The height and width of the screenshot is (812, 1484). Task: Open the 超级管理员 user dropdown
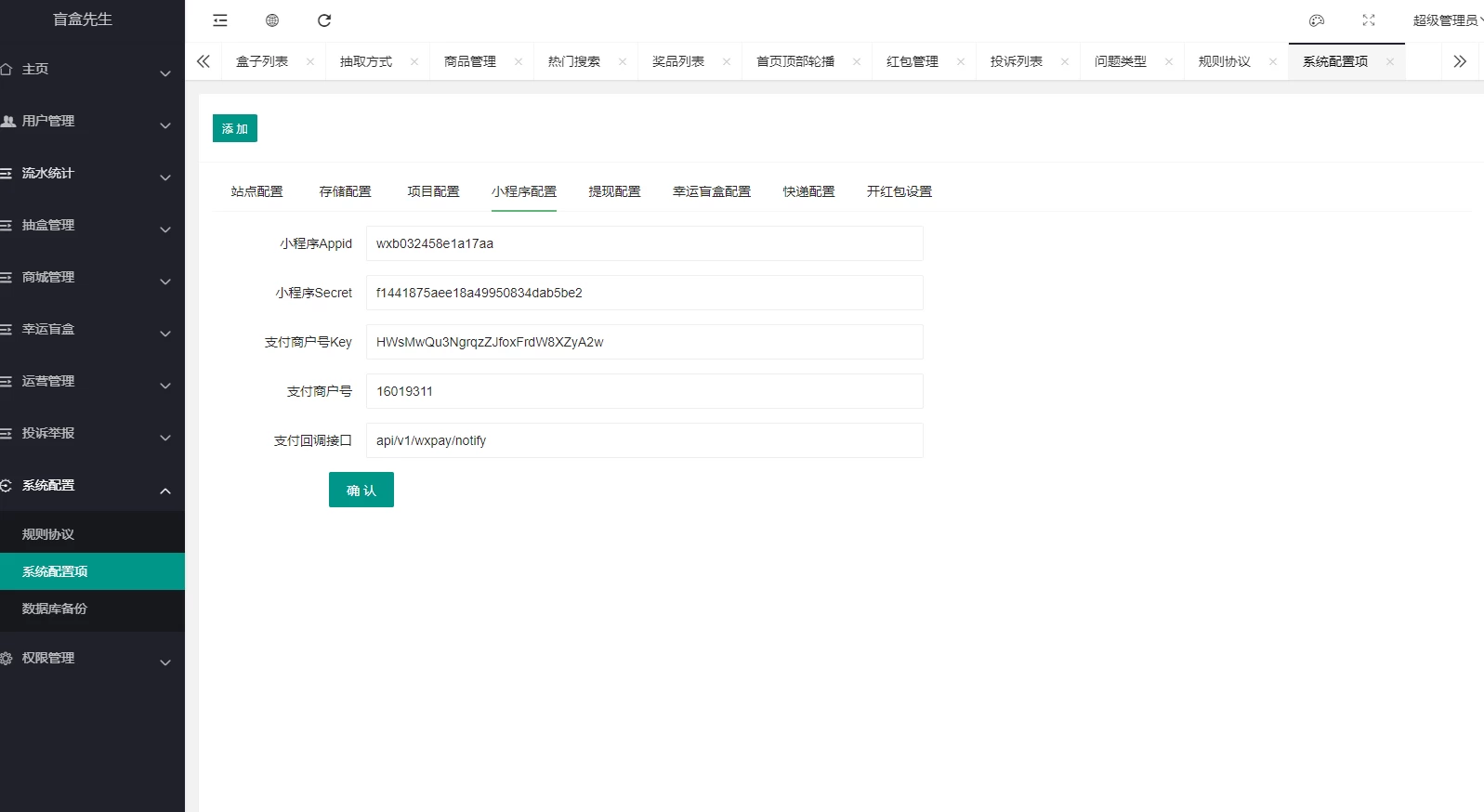1446,20
